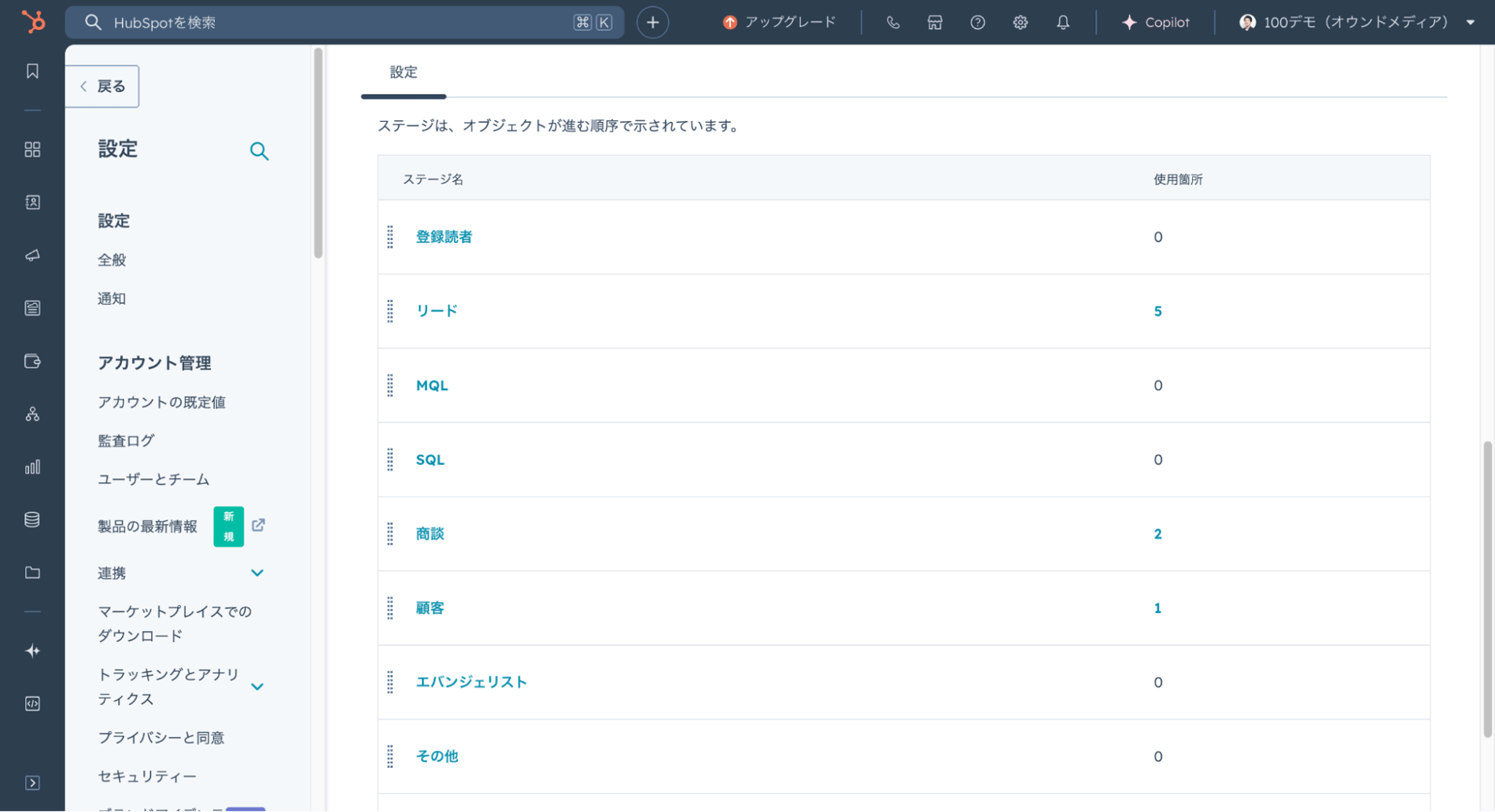
Task: Open the settings gear icon in top bar
Action: pyautogui.click(x=1020, y=22)
